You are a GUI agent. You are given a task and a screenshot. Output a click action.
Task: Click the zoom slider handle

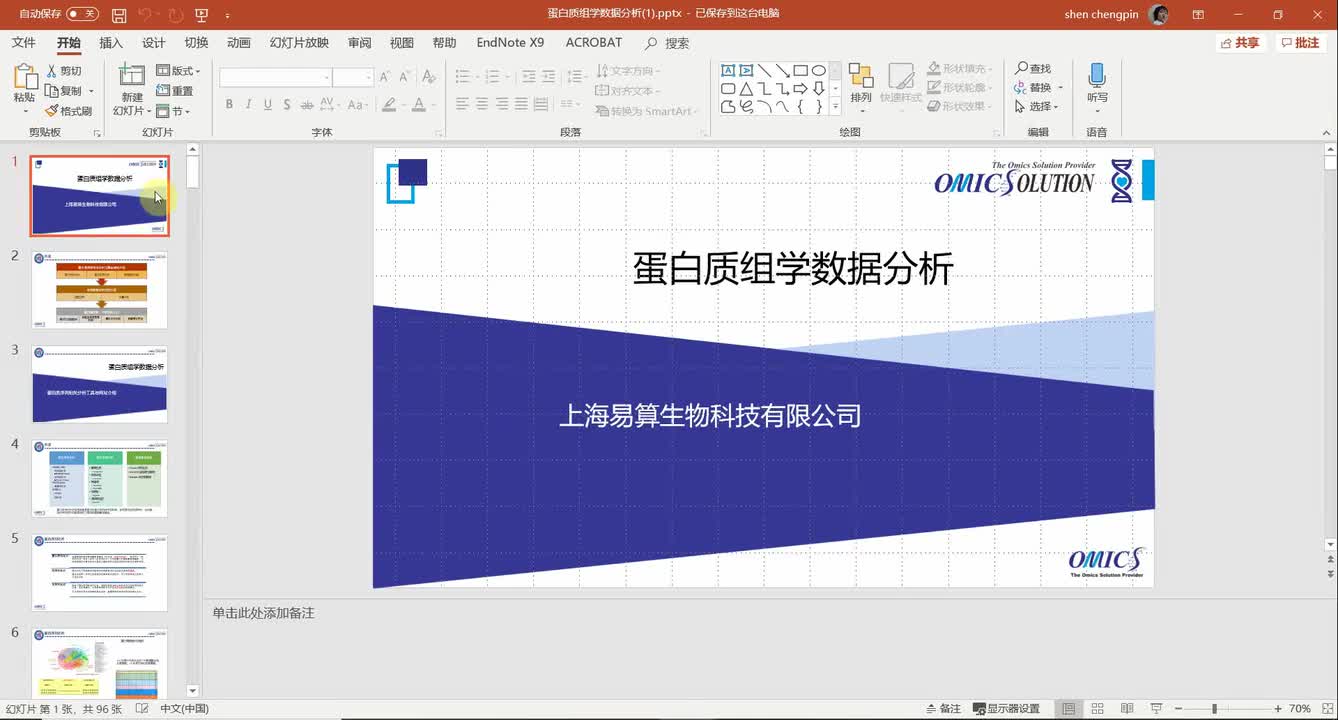click(1215, 709)
